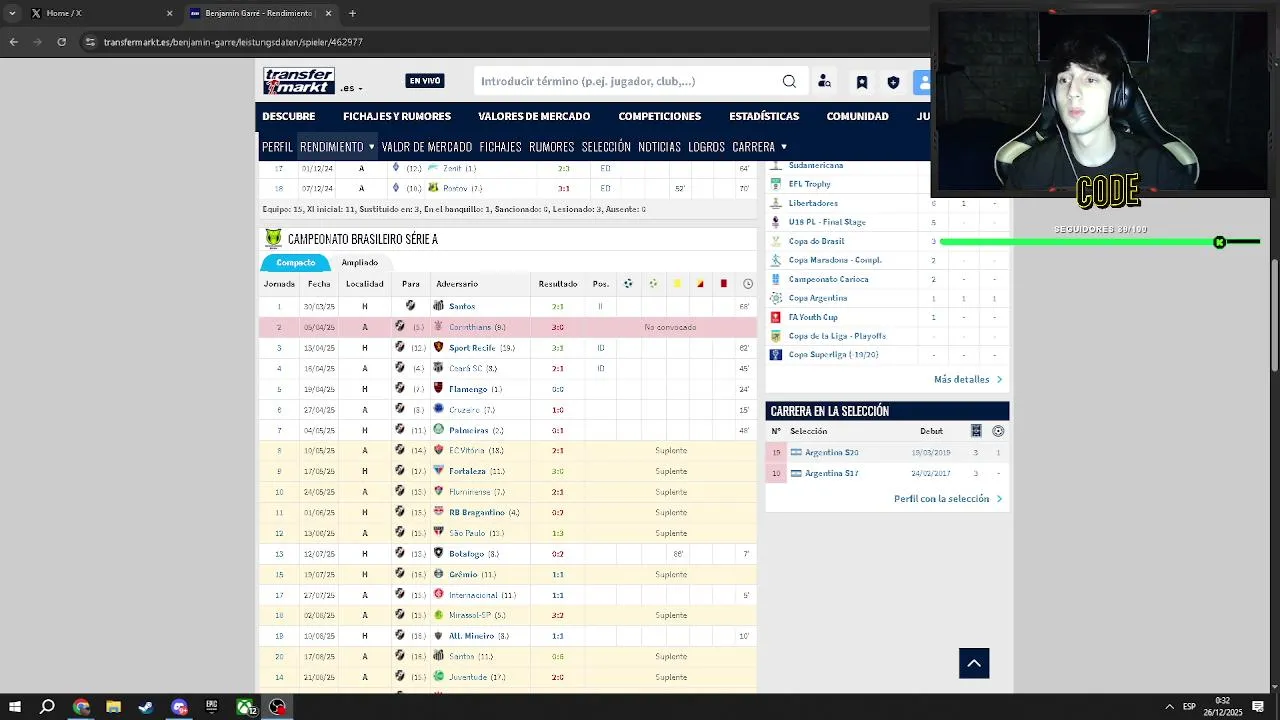Open the EFL Trophy competition link
Screen dimensions: 1280x720
(x=809, y=184)
